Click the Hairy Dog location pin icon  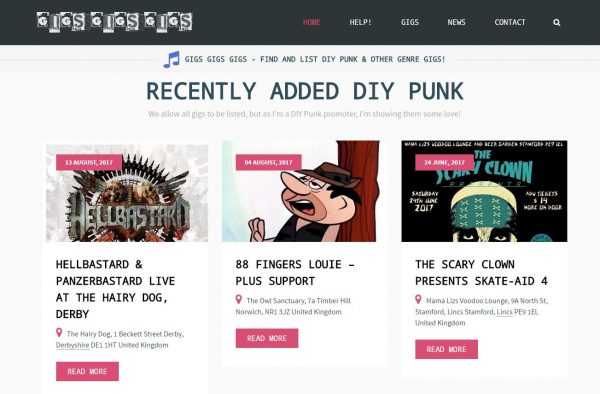[59, 332]
